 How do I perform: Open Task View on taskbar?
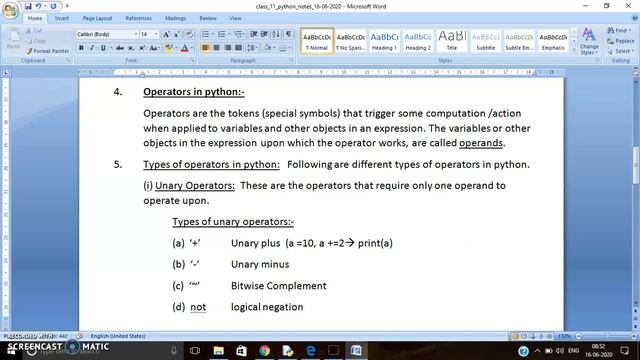click(x=195, y=351)
